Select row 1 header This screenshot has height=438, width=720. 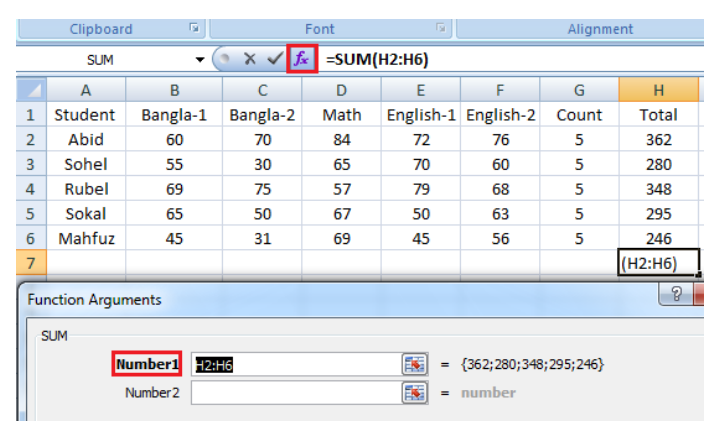30,115
